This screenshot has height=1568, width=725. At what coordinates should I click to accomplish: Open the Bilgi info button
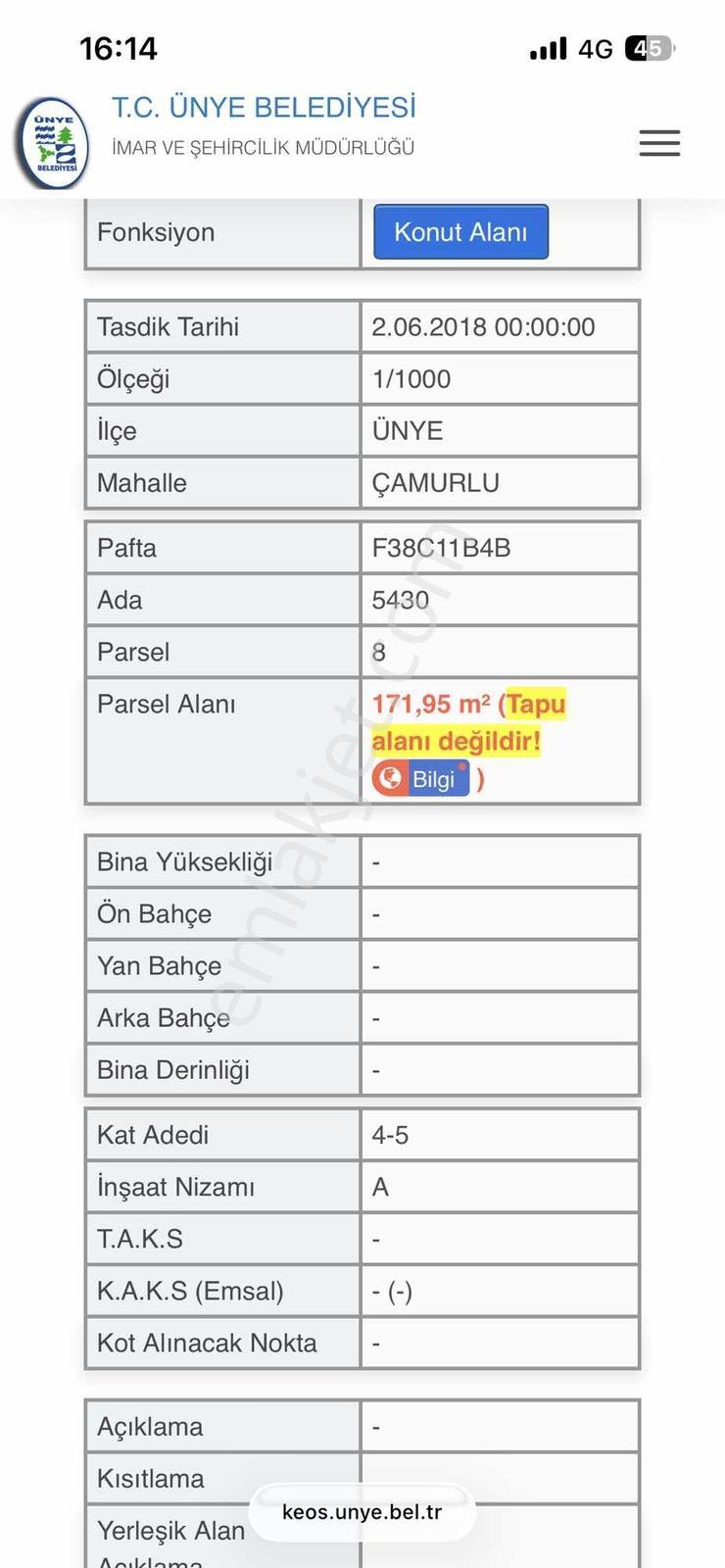pyautogui.click(x=421, y=778)
